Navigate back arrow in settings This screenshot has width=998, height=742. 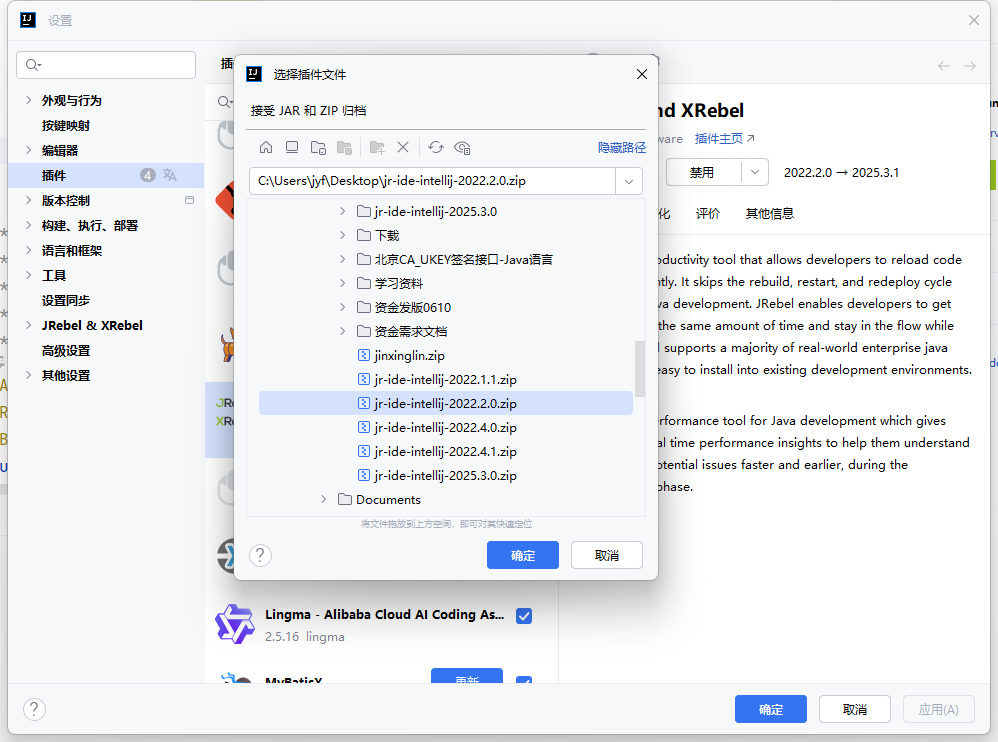[x=944, y=66]
